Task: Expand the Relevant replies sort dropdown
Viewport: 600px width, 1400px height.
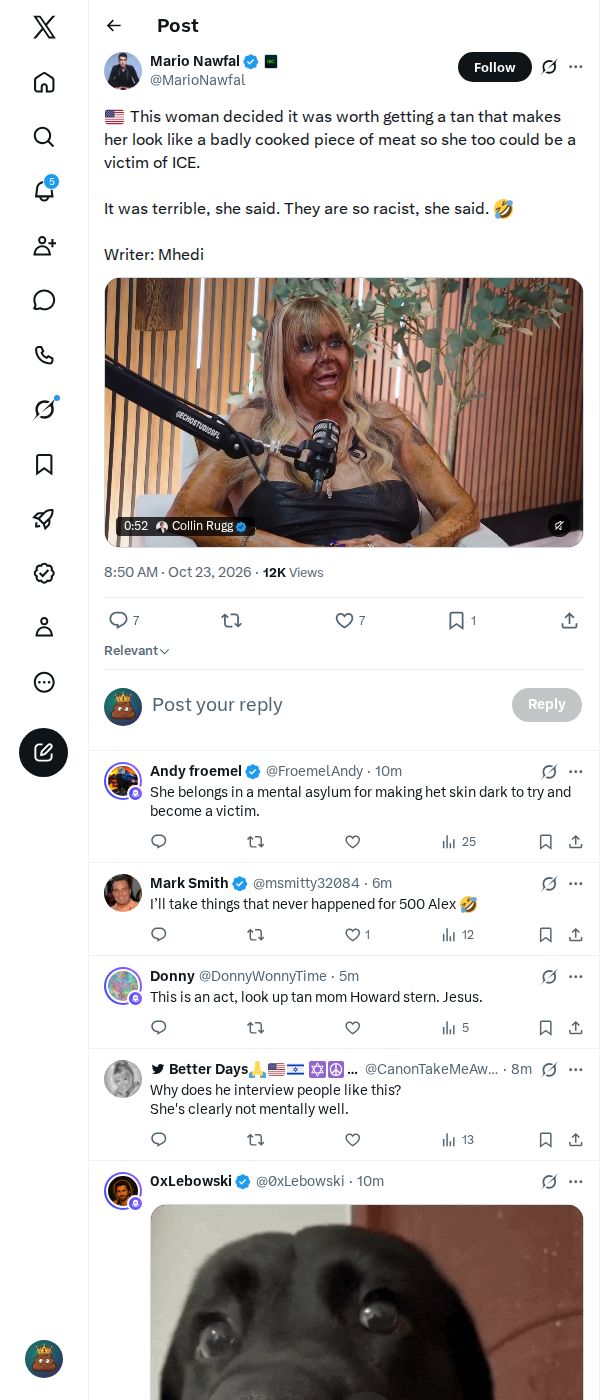Action: 137,651
